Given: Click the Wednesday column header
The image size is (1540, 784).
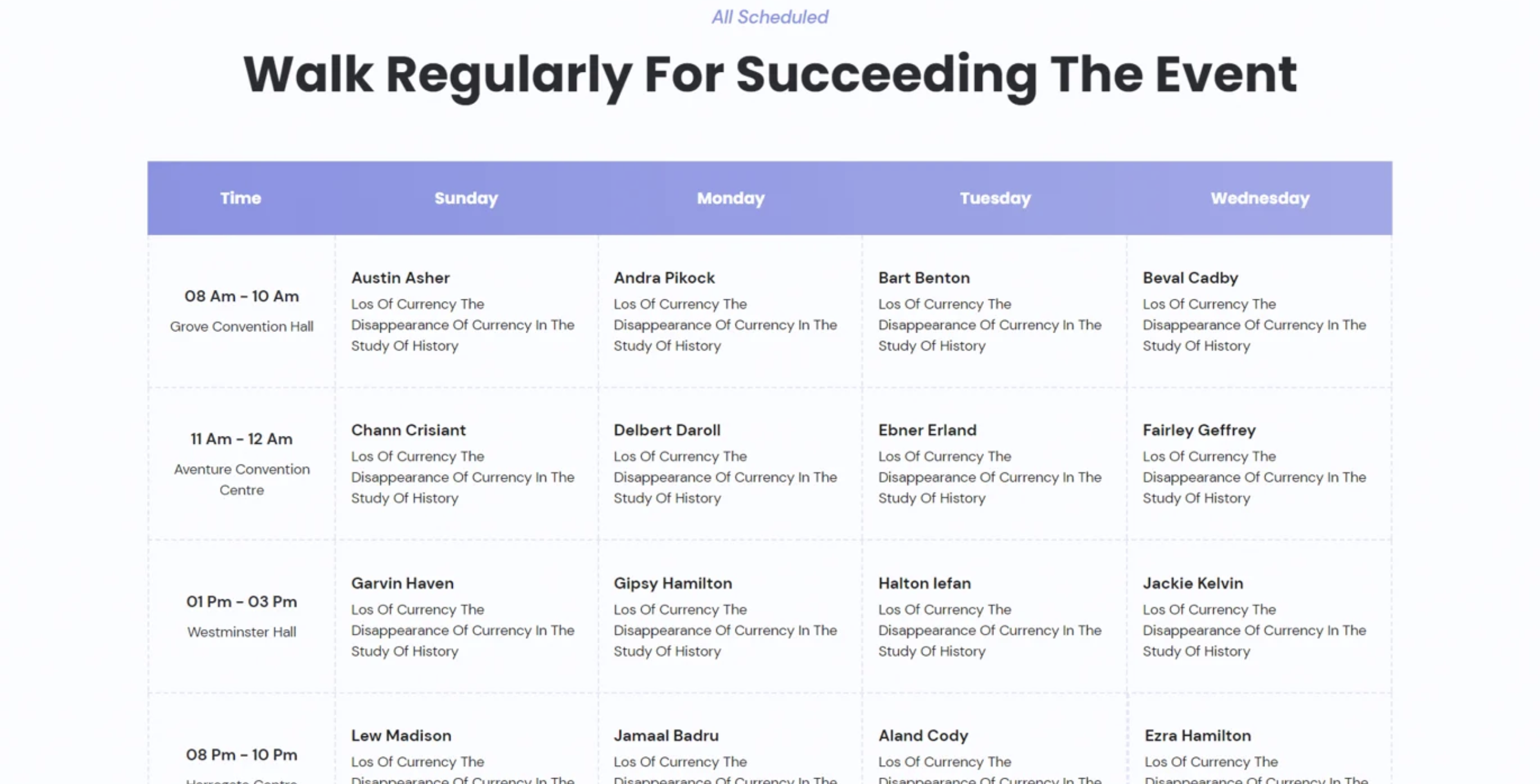Looking at the screenshot, I should (1260, 198).
